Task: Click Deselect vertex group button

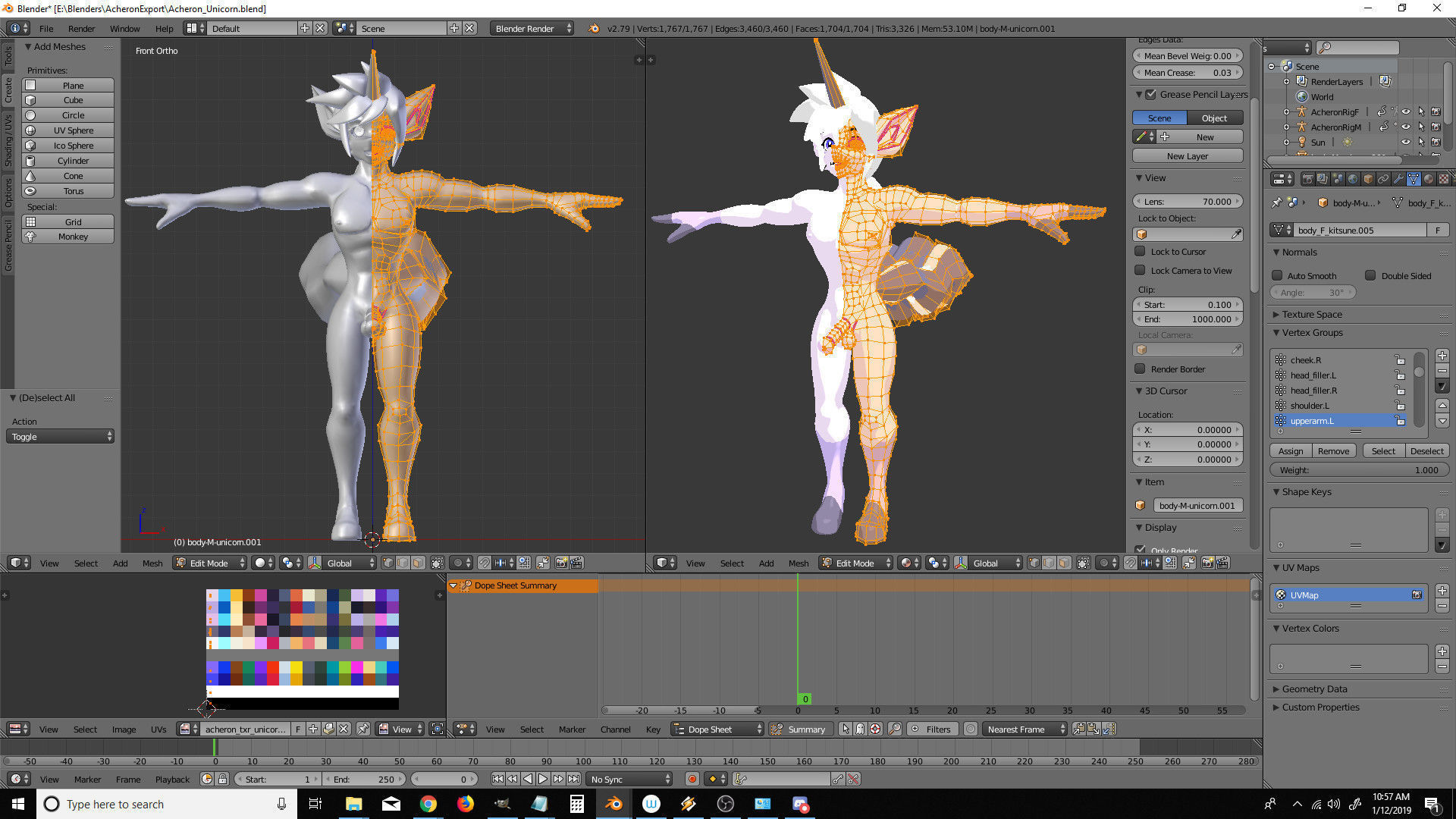Action: tap(1426, 450)
